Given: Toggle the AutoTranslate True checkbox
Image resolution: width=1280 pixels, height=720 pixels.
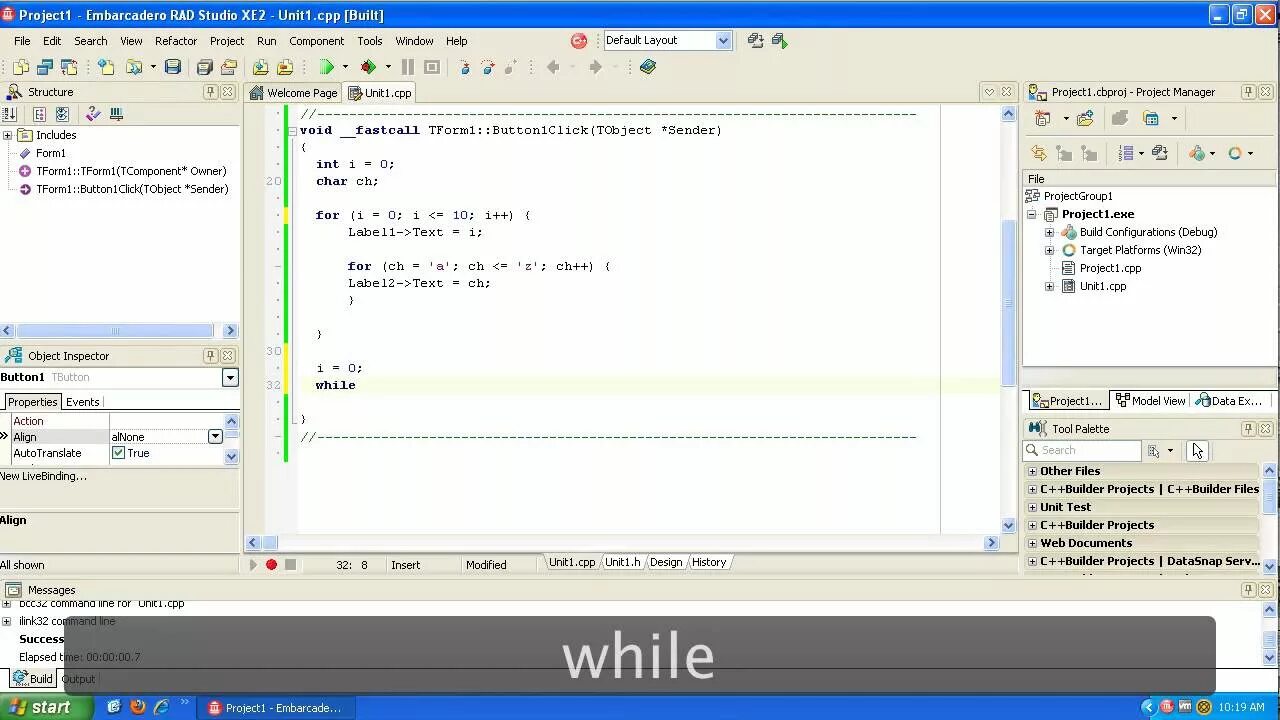Looking at the screenshot, I should coord(118,453).
